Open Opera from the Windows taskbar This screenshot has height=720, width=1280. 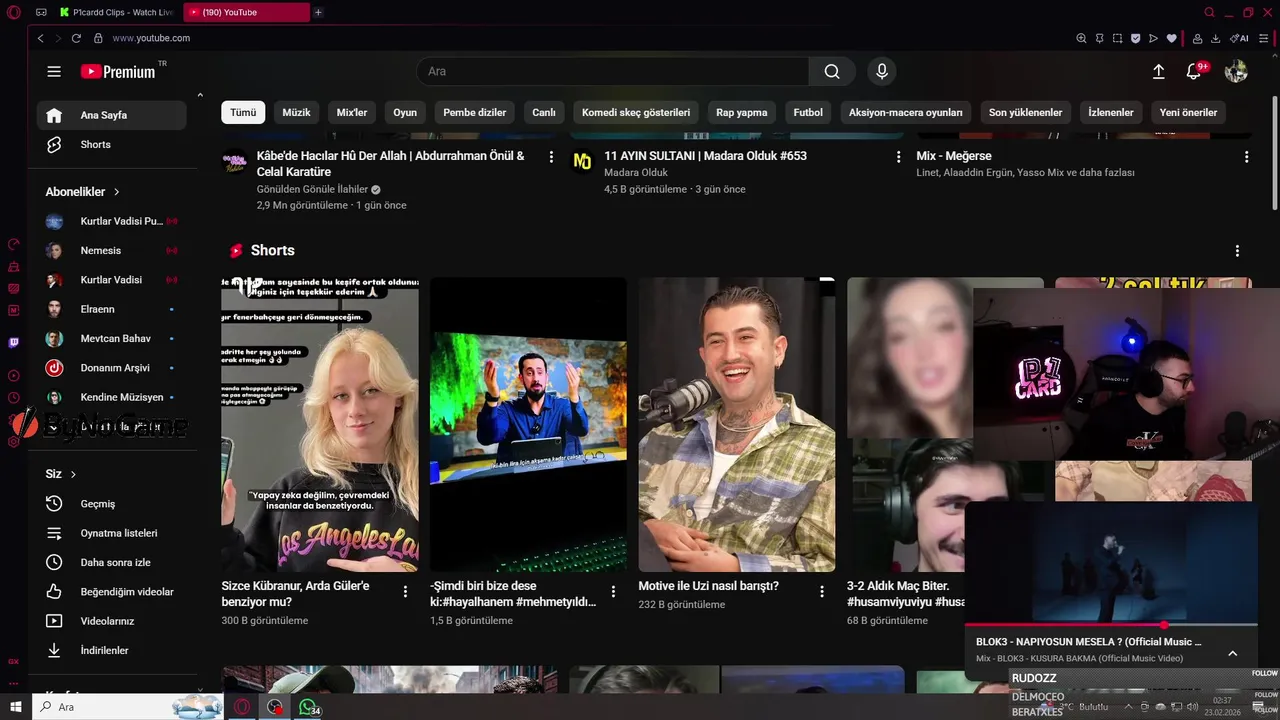(x=242, y=707)
